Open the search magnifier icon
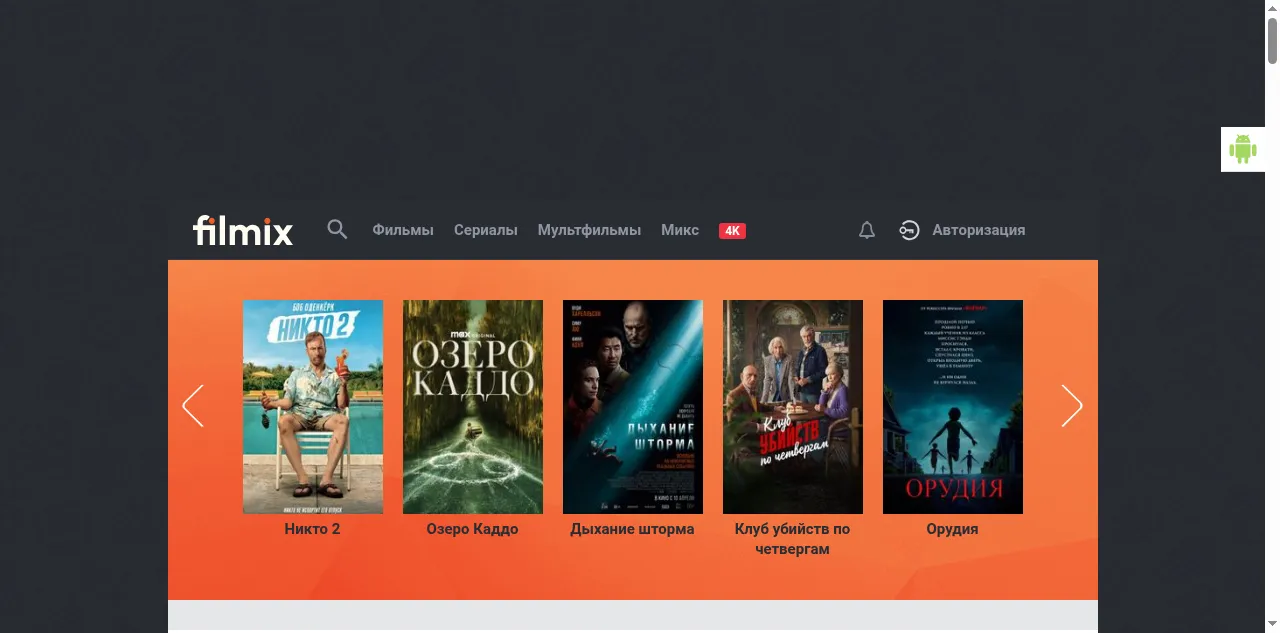 [x=337, y=230]
